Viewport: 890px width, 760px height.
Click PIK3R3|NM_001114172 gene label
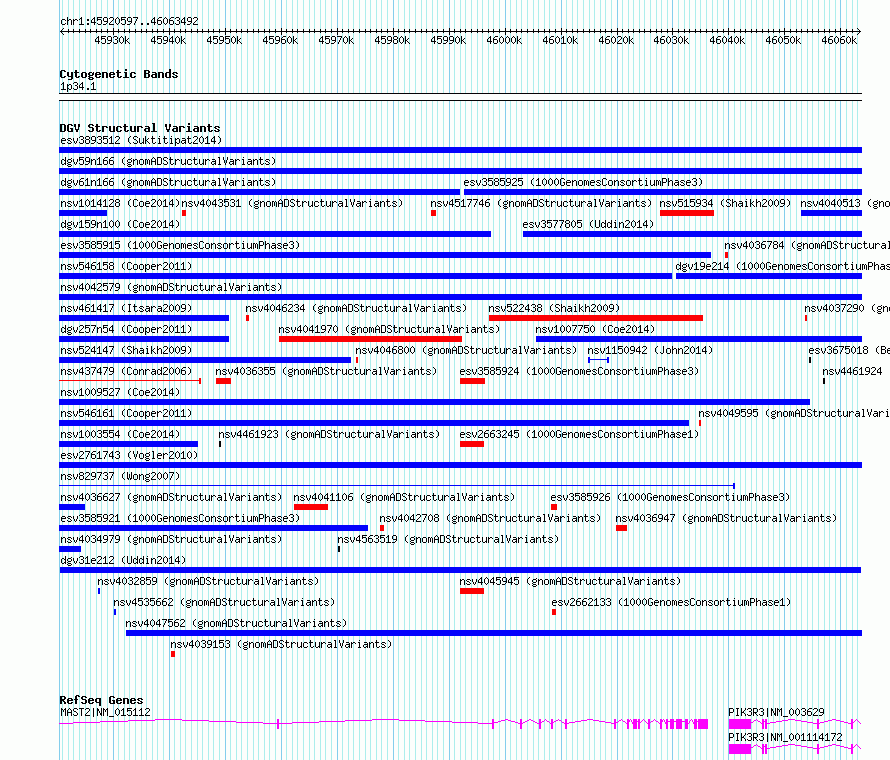(x=785, y=737)
